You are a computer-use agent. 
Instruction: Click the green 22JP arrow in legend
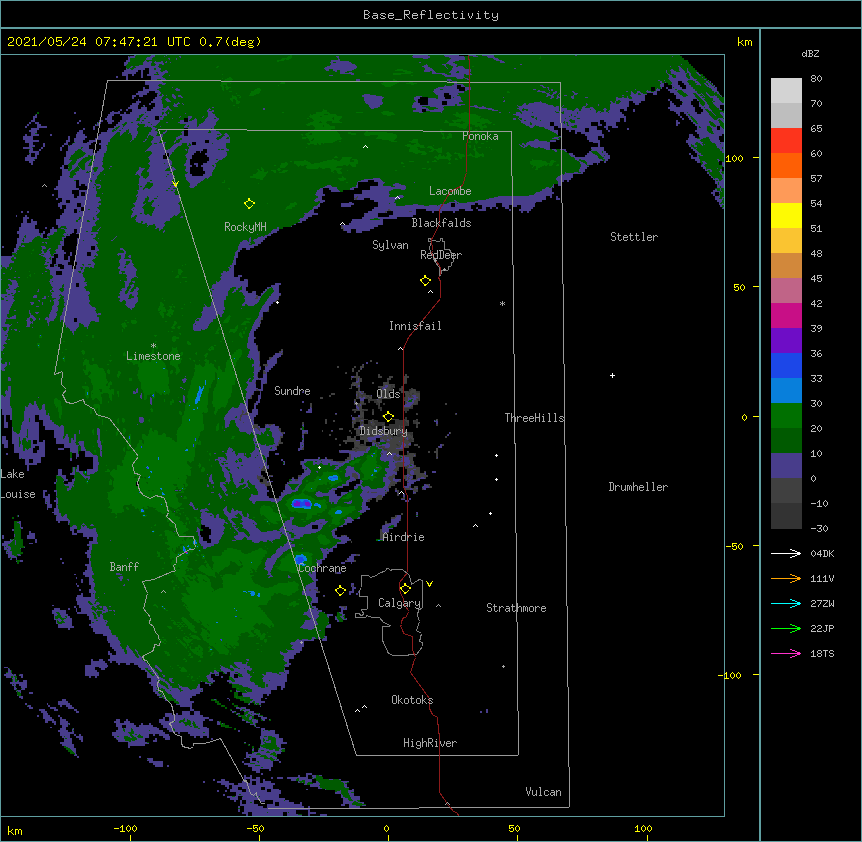click(786, 628)
